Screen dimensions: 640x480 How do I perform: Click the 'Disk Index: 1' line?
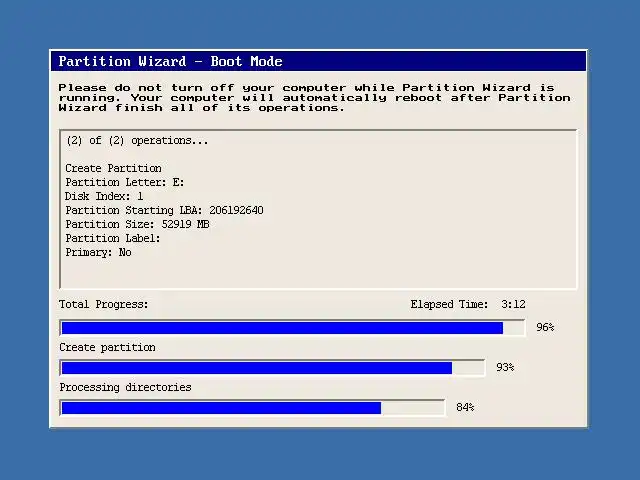point(104,196)
